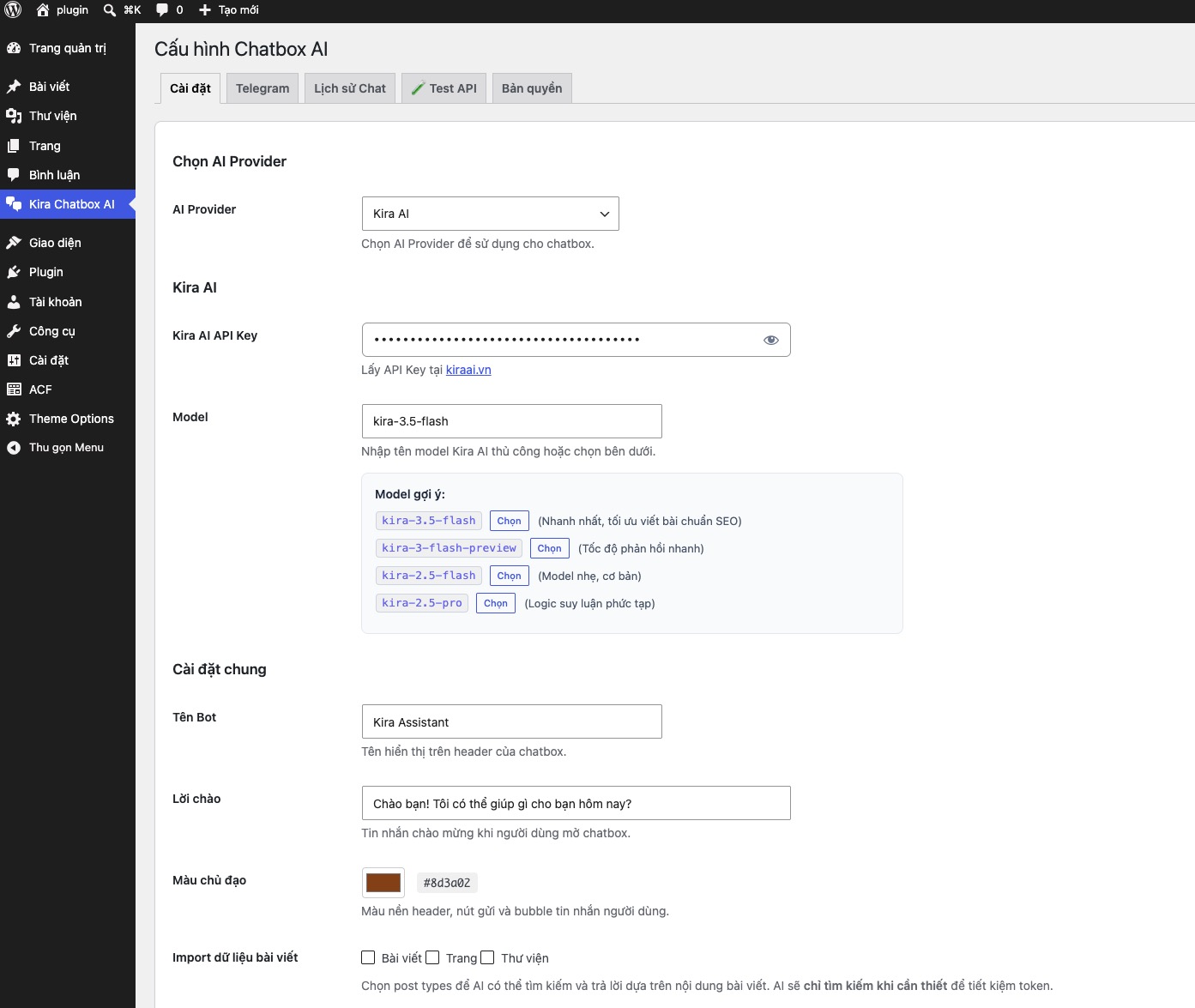The width and height of the screenshot is (1195, 1008).
Task: Click Chọn for kira-3-flash-preview
Action: point(550,548)
